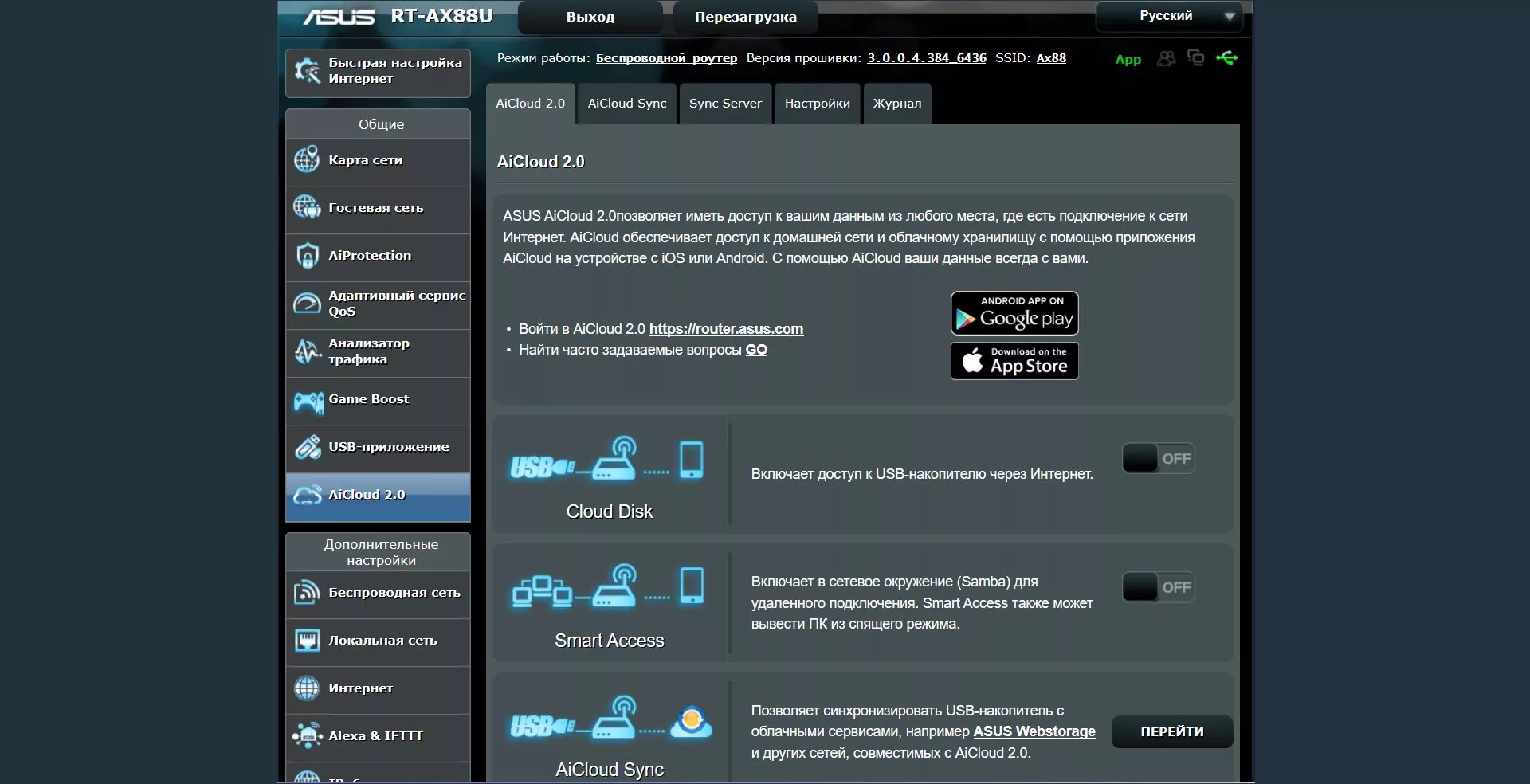
Task: Click the Ax88 SSID link
Action: tap(1051, 58)
